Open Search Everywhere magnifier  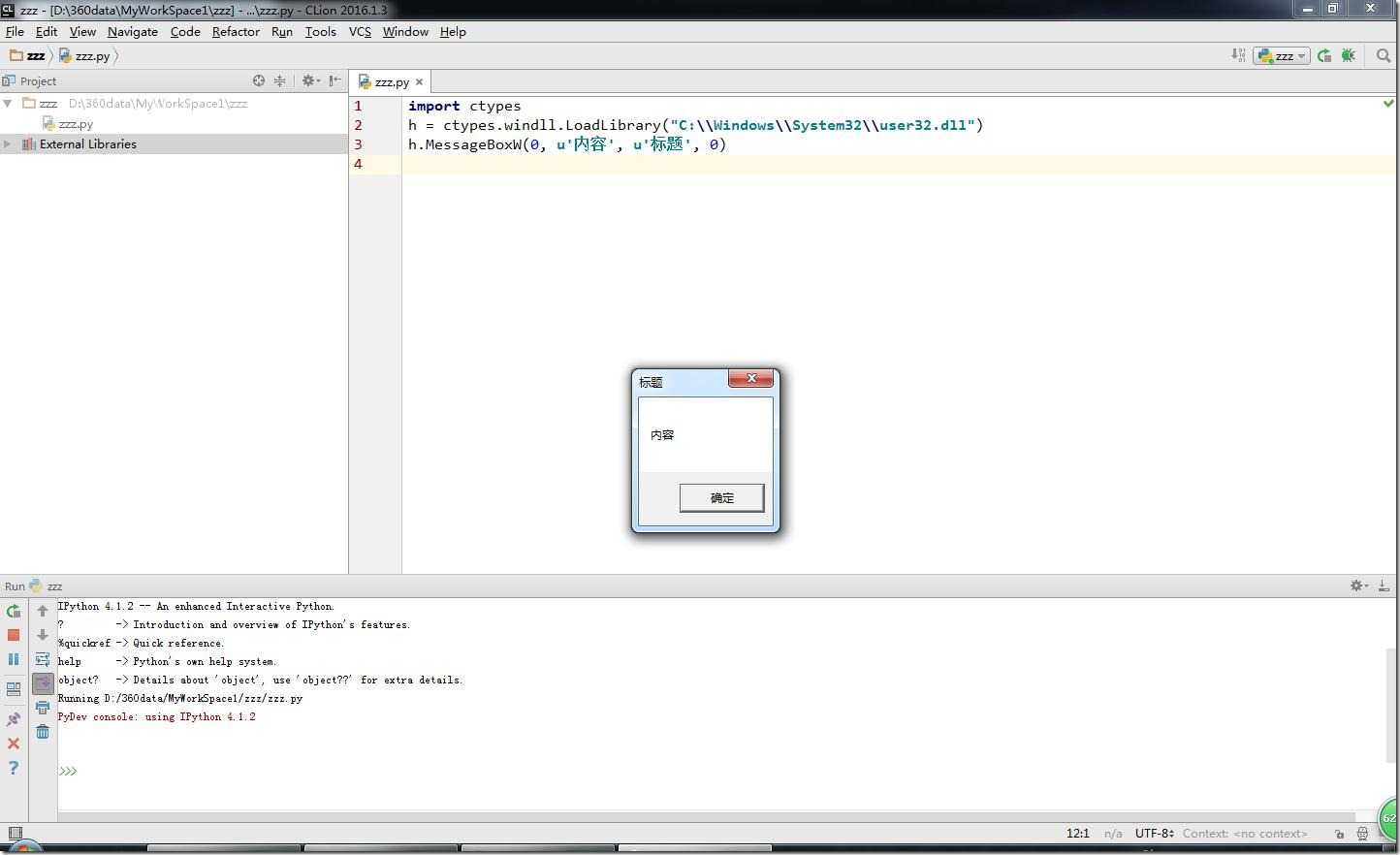click(1384, 55)
